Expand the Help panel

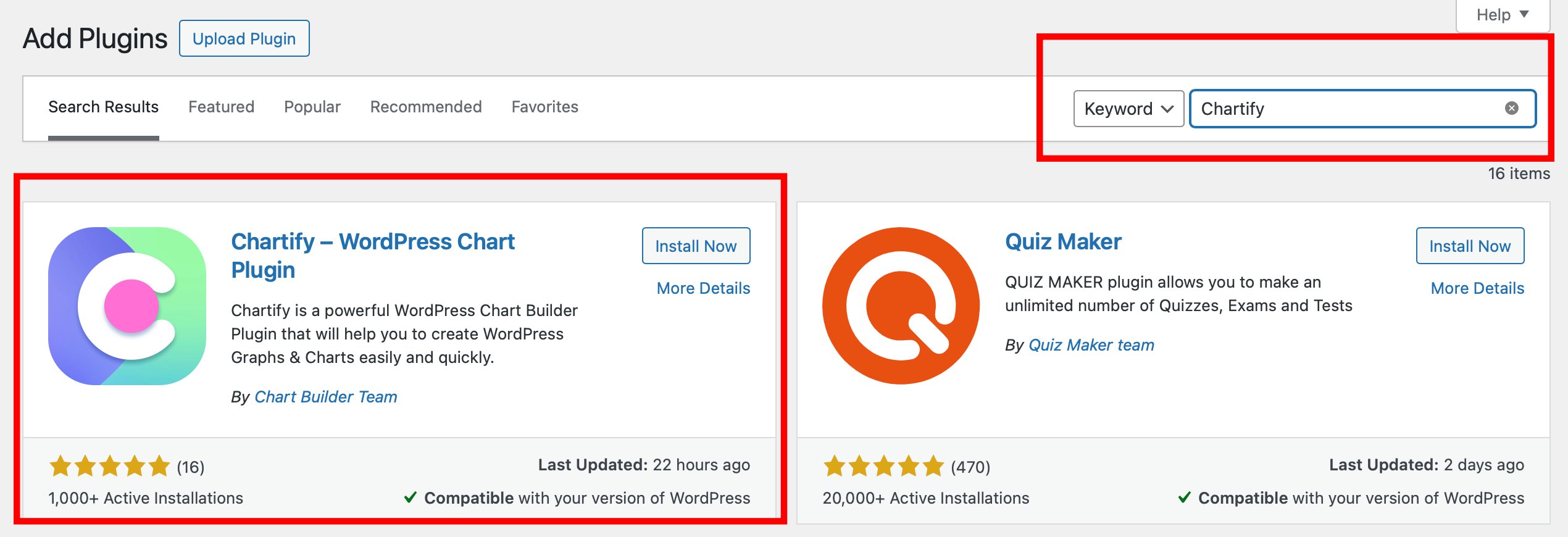1503,15
